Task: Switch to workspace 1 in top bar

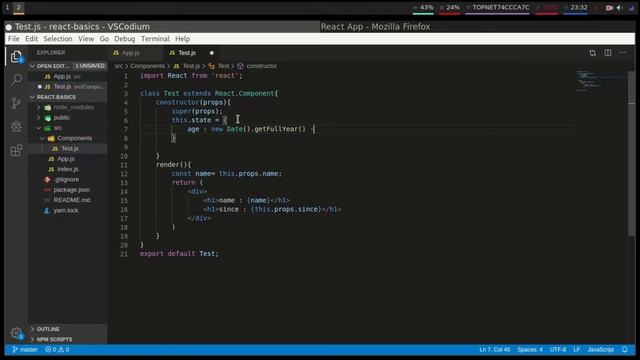Action: (x=7, y=7)
